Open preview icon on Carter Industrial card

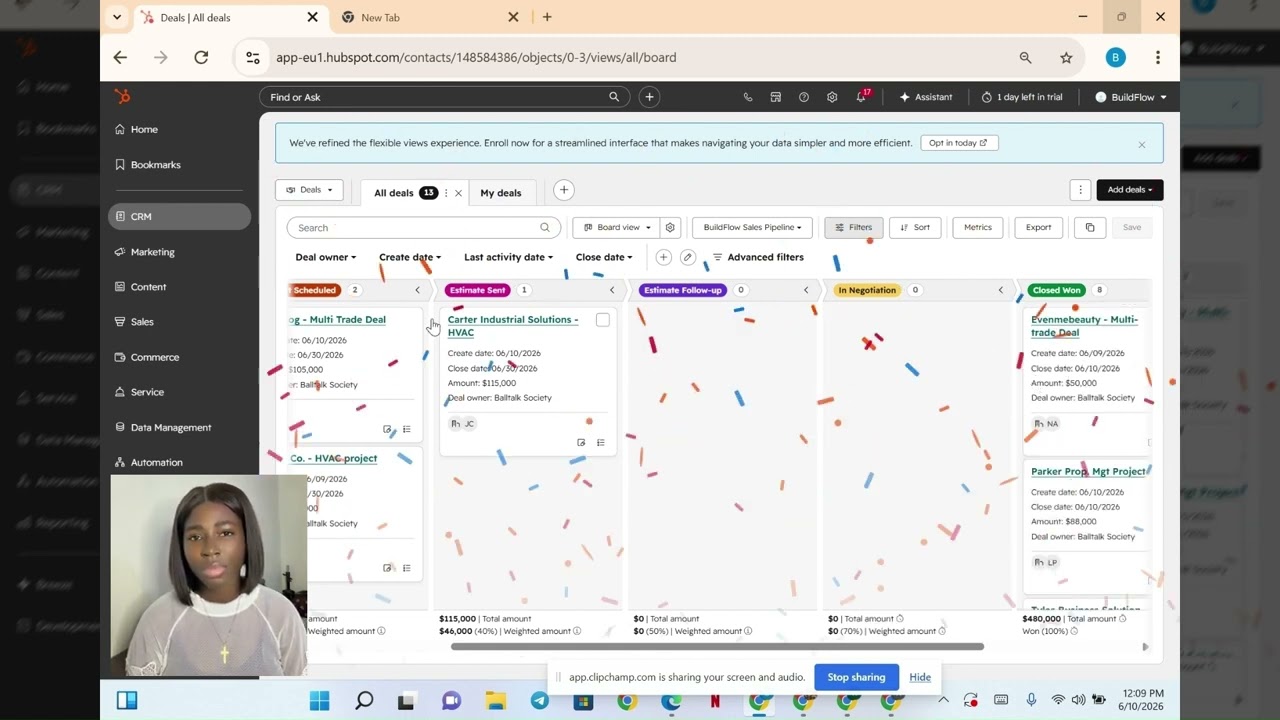click(581, 442)
